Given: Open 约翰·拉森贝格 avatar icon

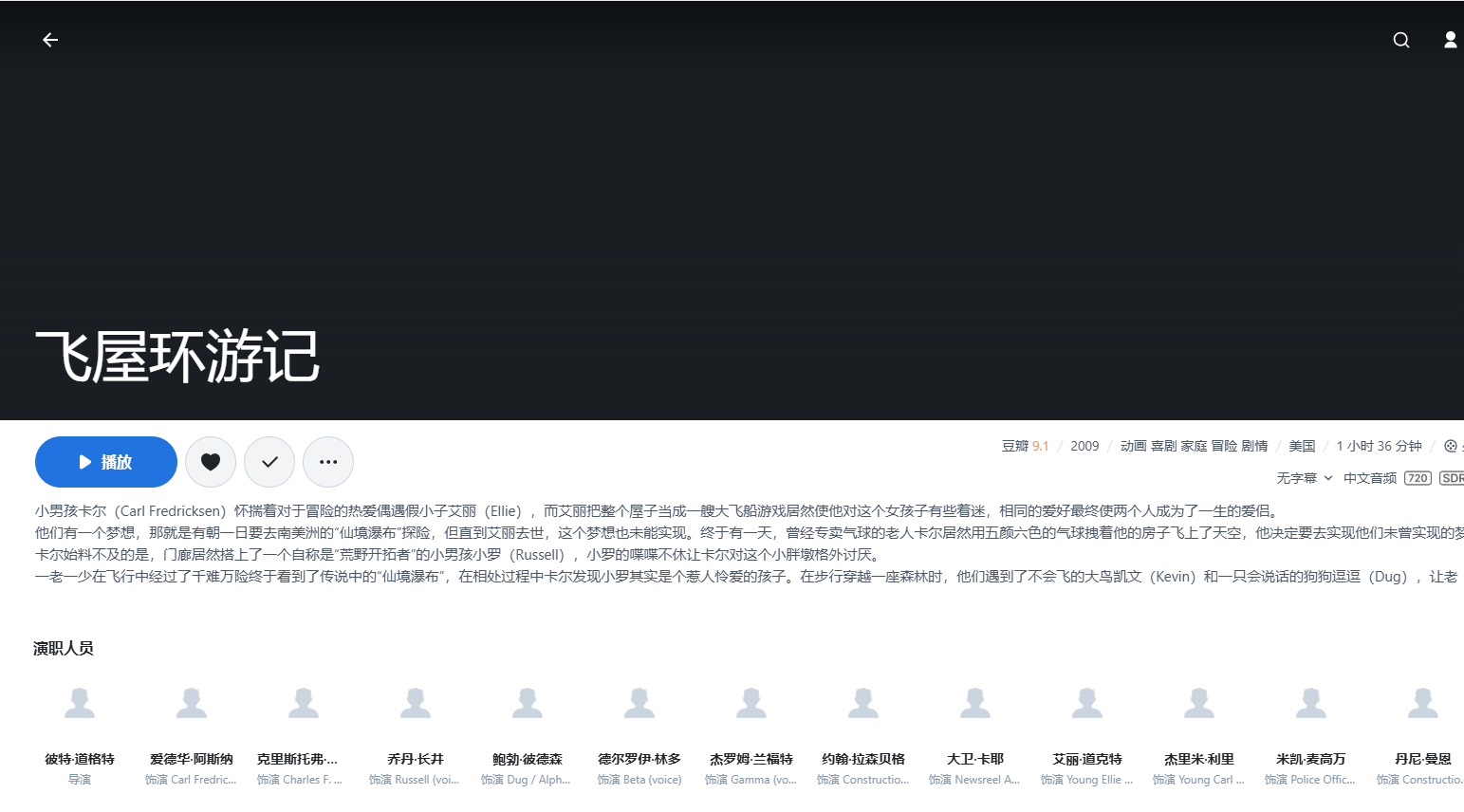Looking at the screenshot, I should tap(863, 703).
